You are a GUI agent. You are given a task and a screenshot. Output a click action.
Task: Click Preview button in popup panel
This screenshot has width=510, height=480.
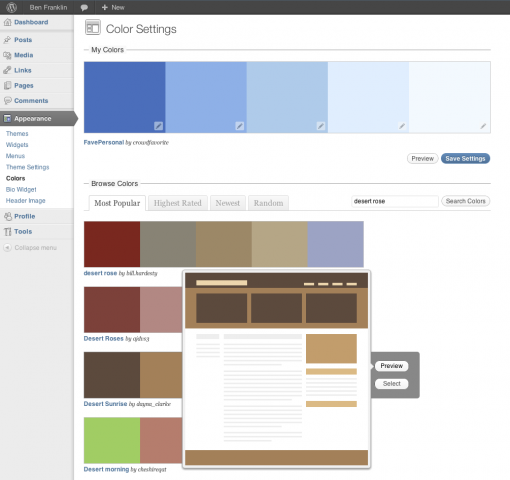[x=392, y=366]
